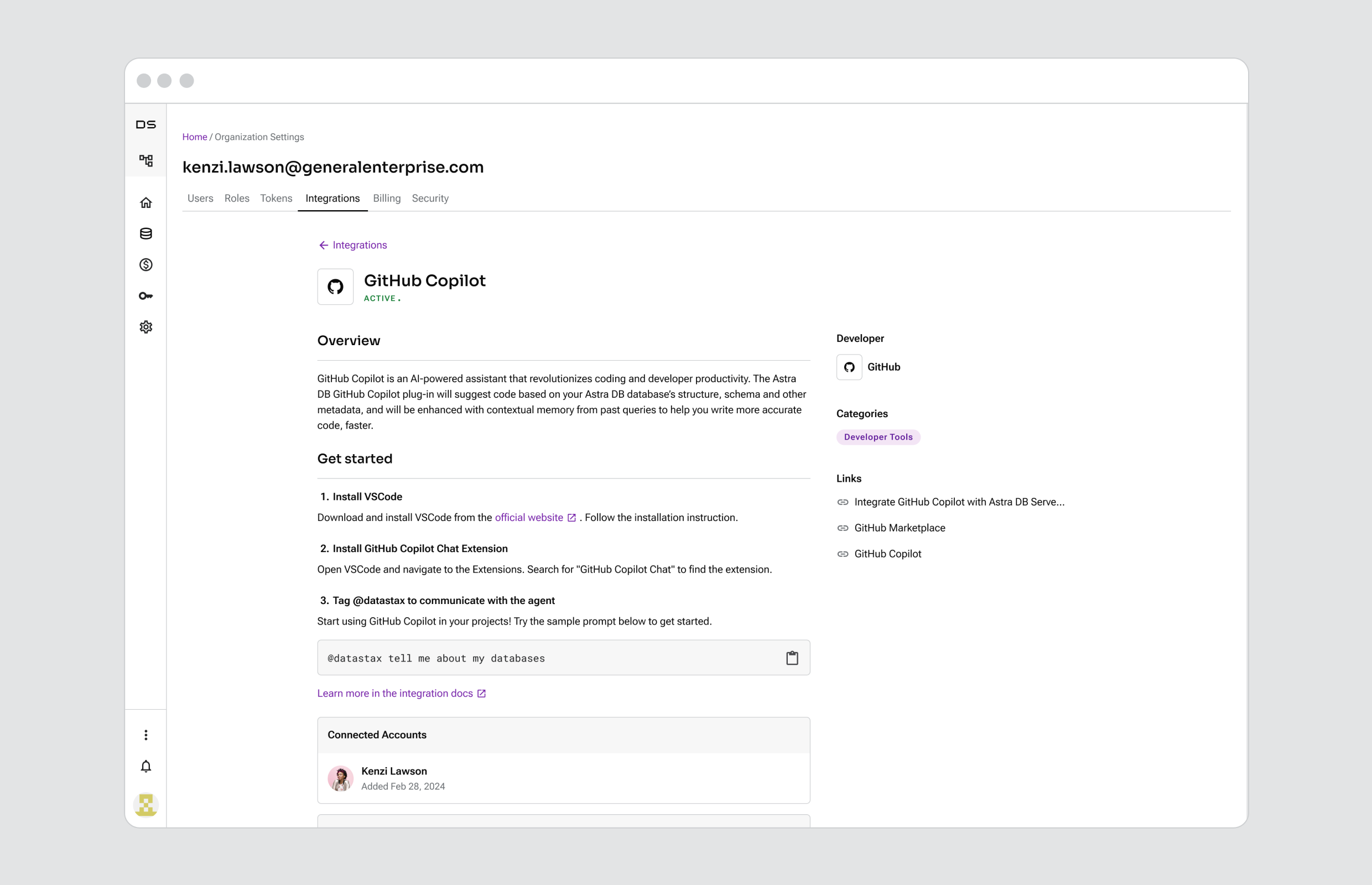Open the official website link

click(x=529, y=518)
